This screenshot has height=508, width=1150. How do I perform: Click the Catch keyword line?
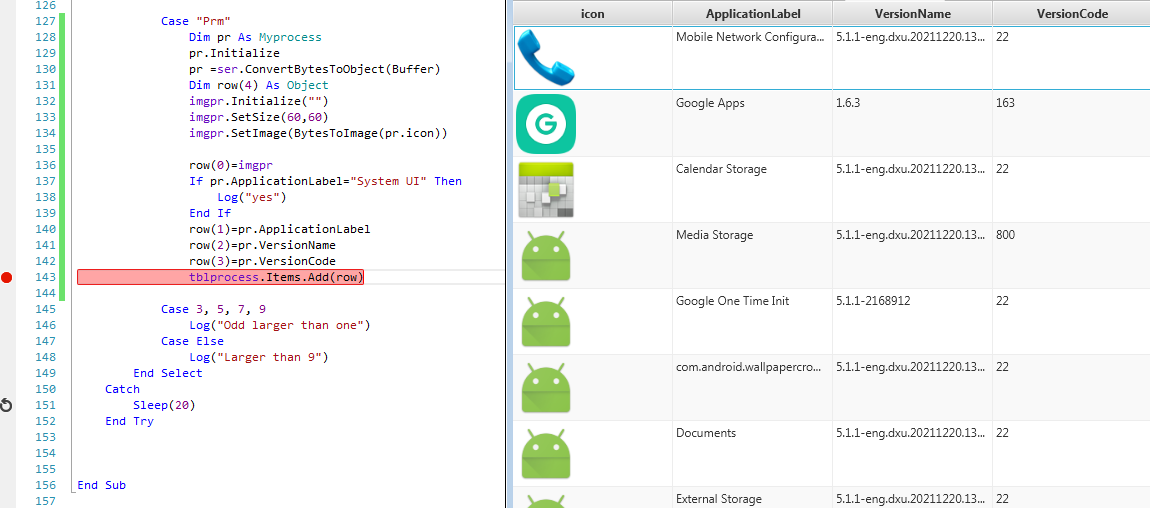click(x=122, y=389)
